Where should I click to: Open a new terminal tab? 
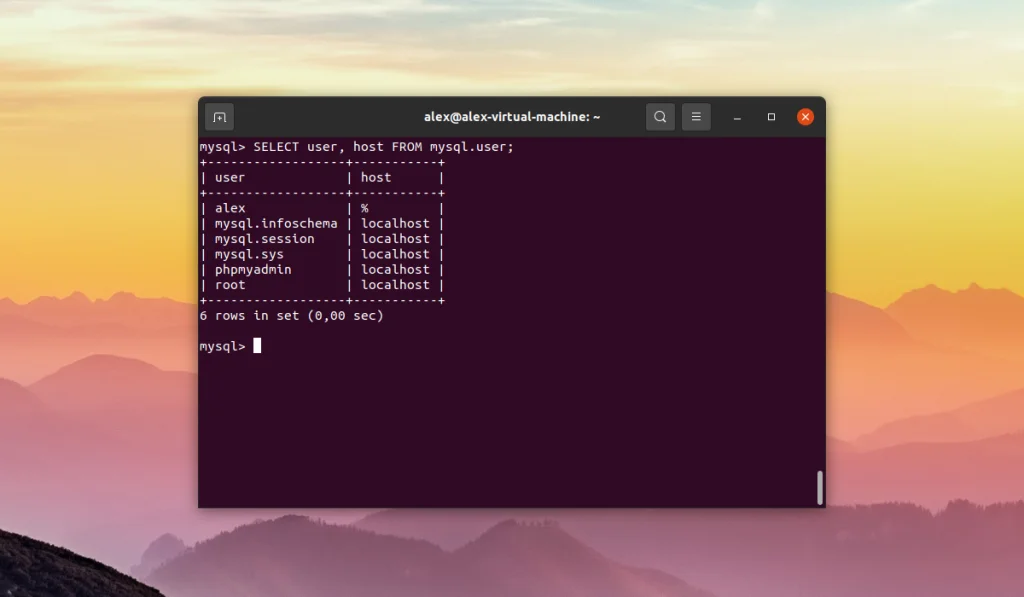pos(219,117)
